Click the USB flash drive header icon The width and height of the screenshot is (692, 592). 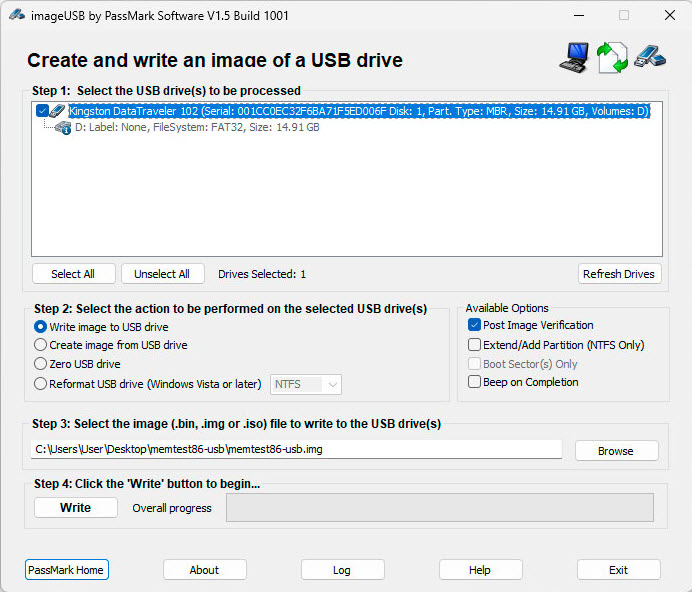tap(648, 57)
